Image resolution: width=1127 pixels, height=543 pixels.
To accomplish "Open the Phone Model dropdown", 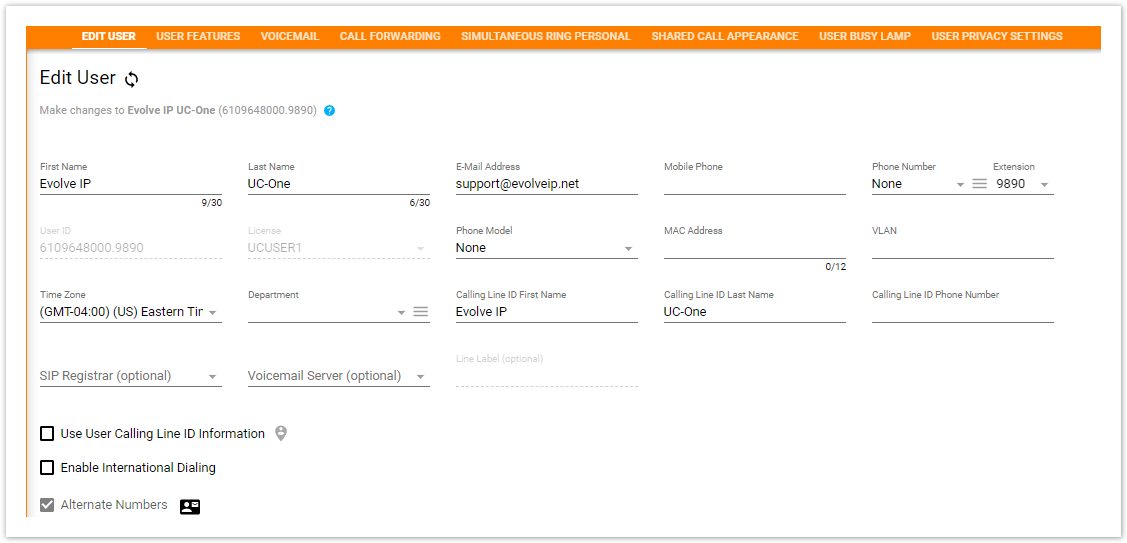I will pos(628,249).
